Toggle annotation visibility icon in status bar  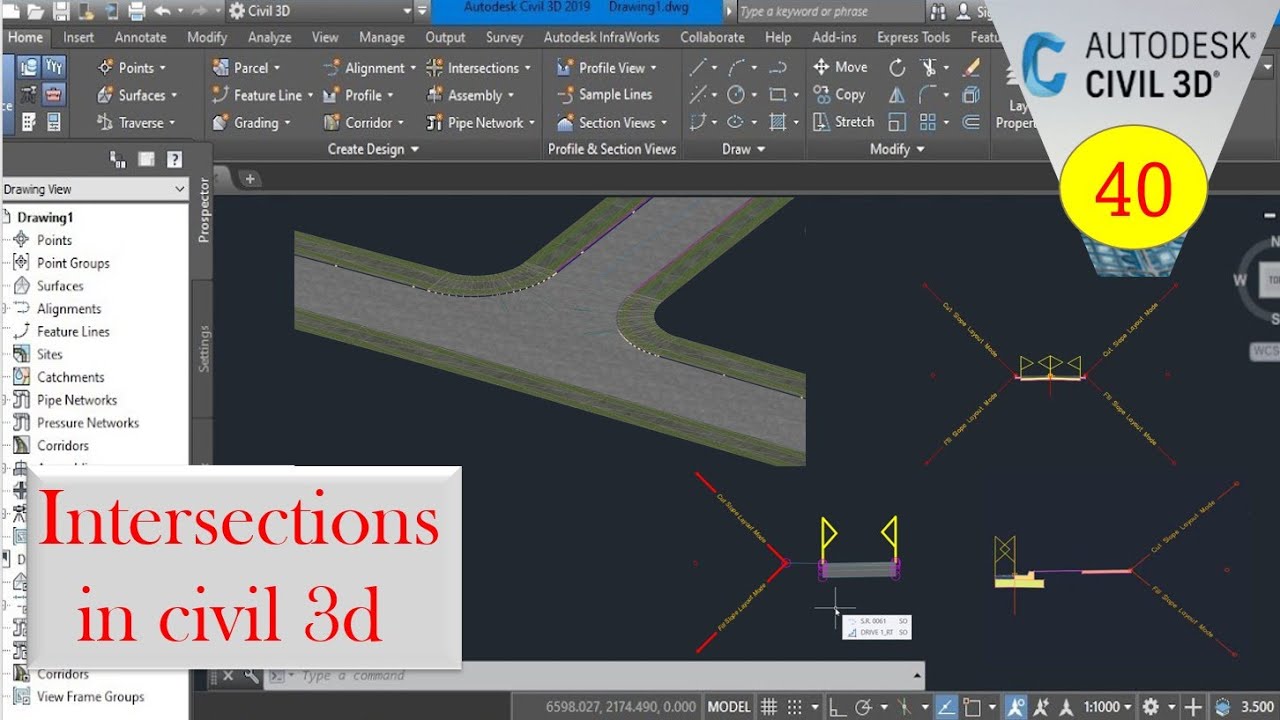1016,706
